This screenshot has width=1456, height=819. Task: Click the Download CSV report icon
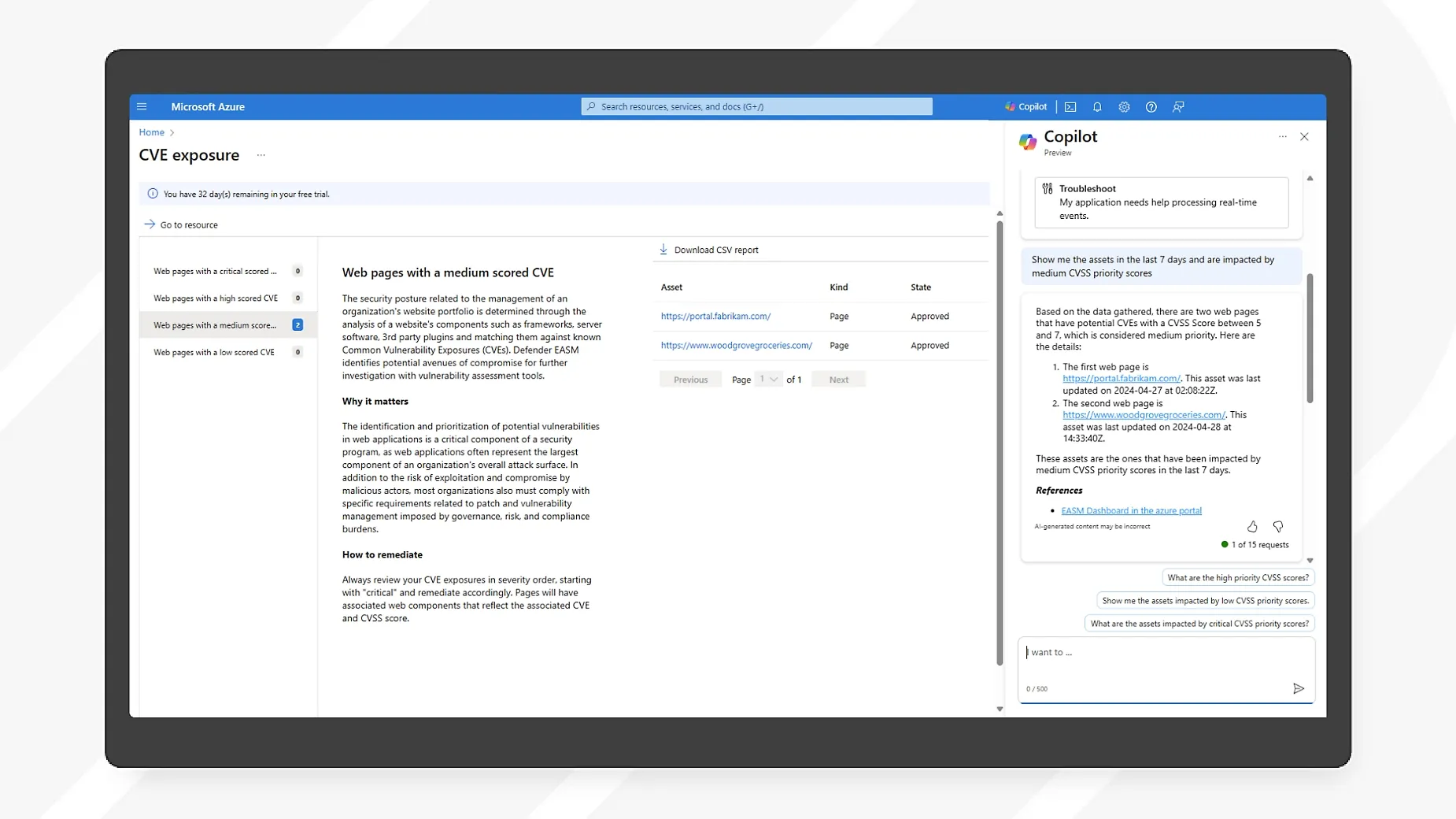point(663,250)
